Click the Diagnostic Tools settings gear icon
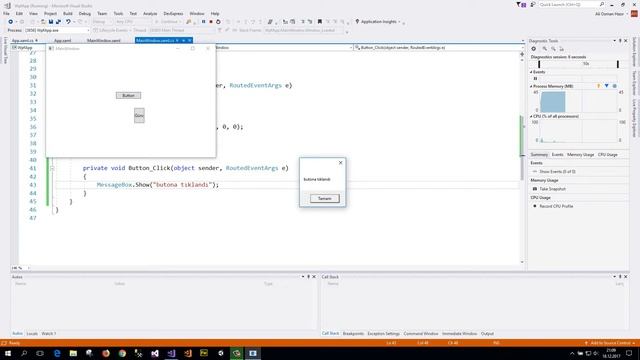The height and width of the screenshot is (360, 640). (x=533, y=49)
